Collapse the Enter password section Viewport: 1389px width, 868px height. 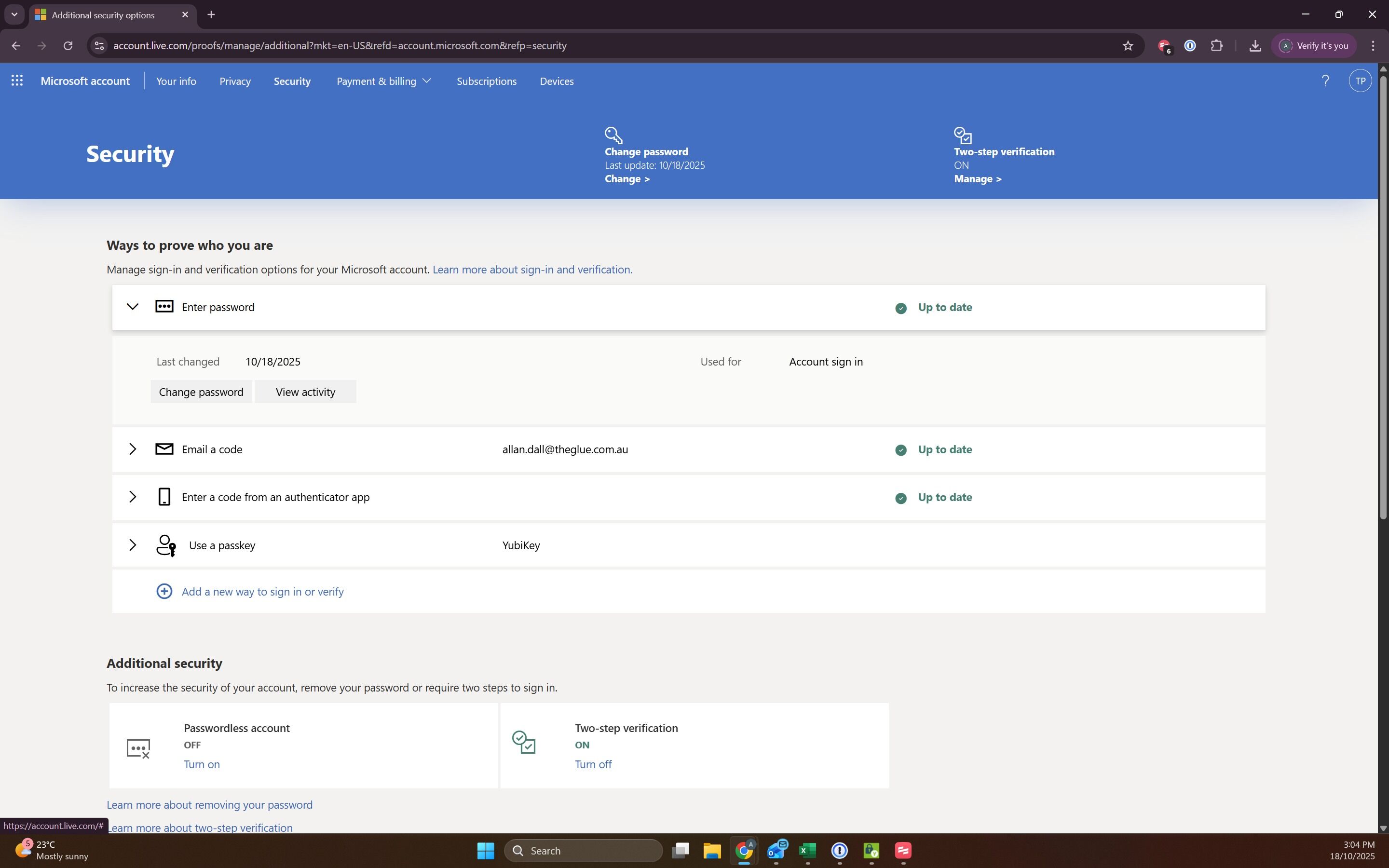(133, 307)
